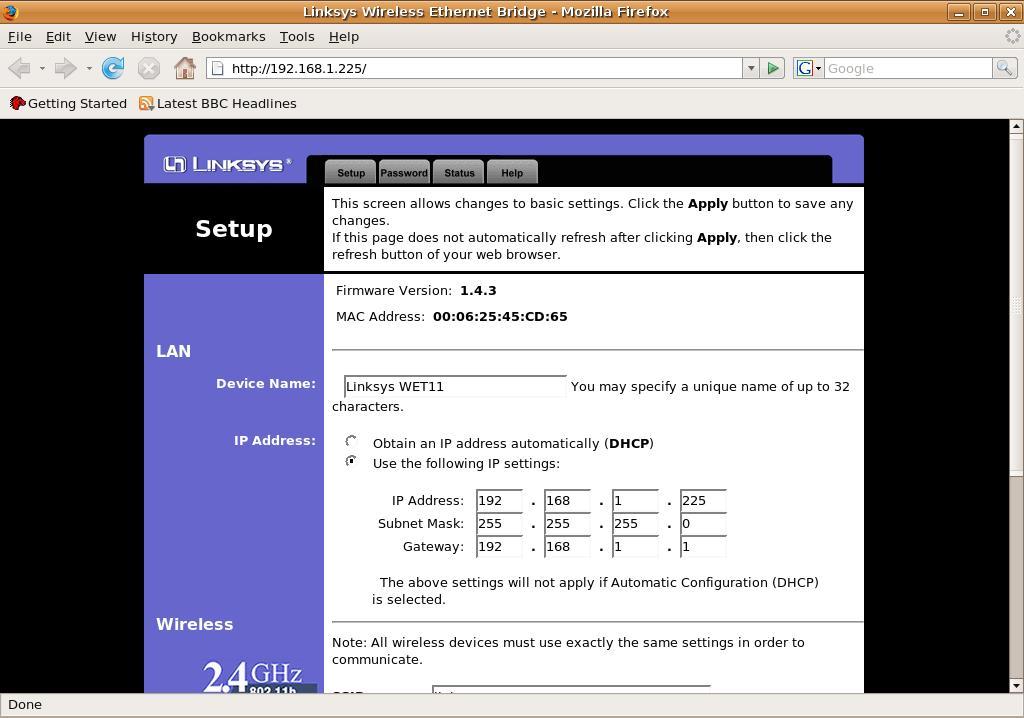This screenshot has height=718, width=1024.
Task: Click the Firefox icon in the title bar
Action: pyautogui.click(x=10, y=11)
